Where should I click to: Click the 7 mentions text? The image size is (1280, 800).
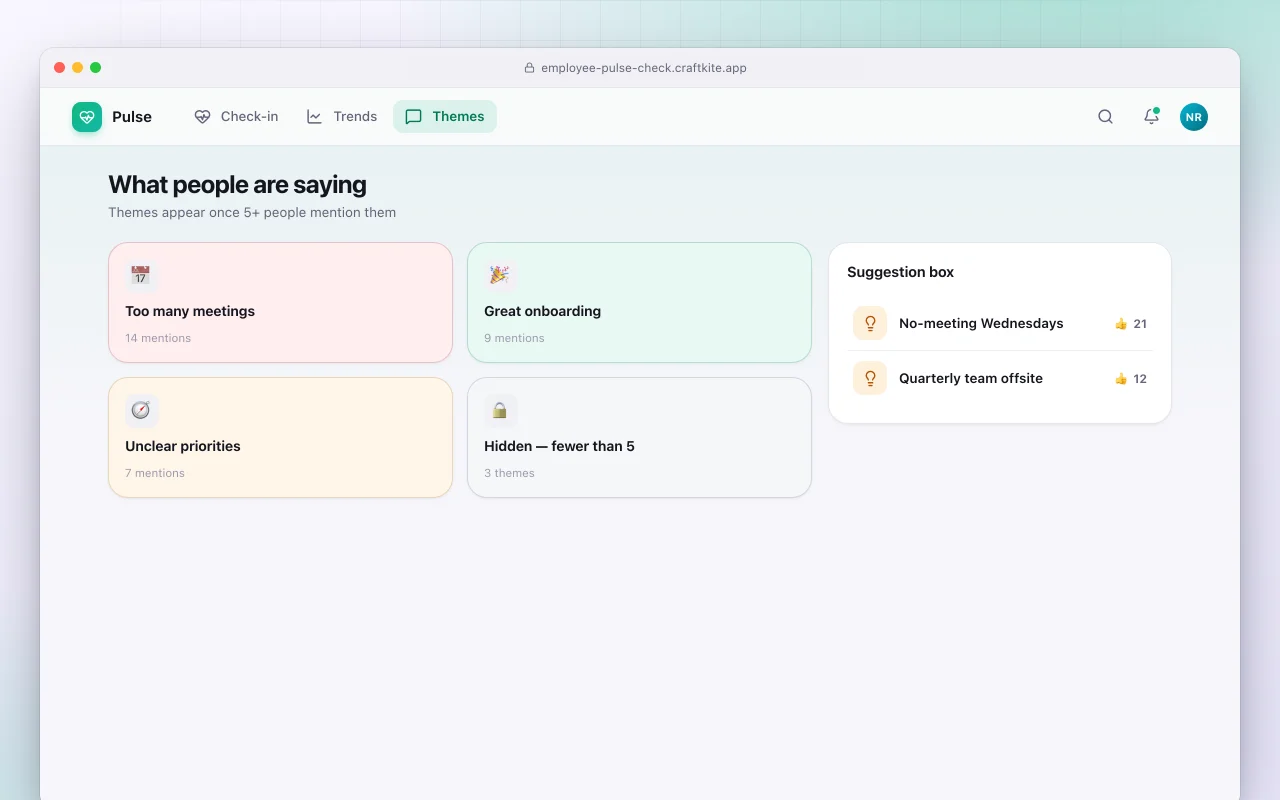155,473
